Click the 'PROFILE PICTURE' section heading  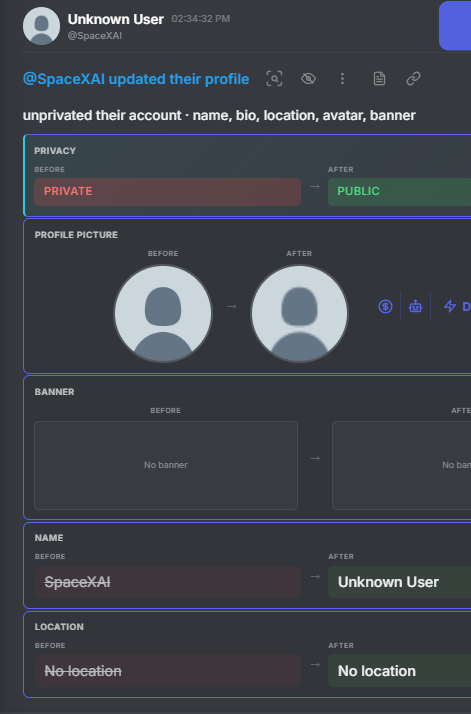coord(76,235)
